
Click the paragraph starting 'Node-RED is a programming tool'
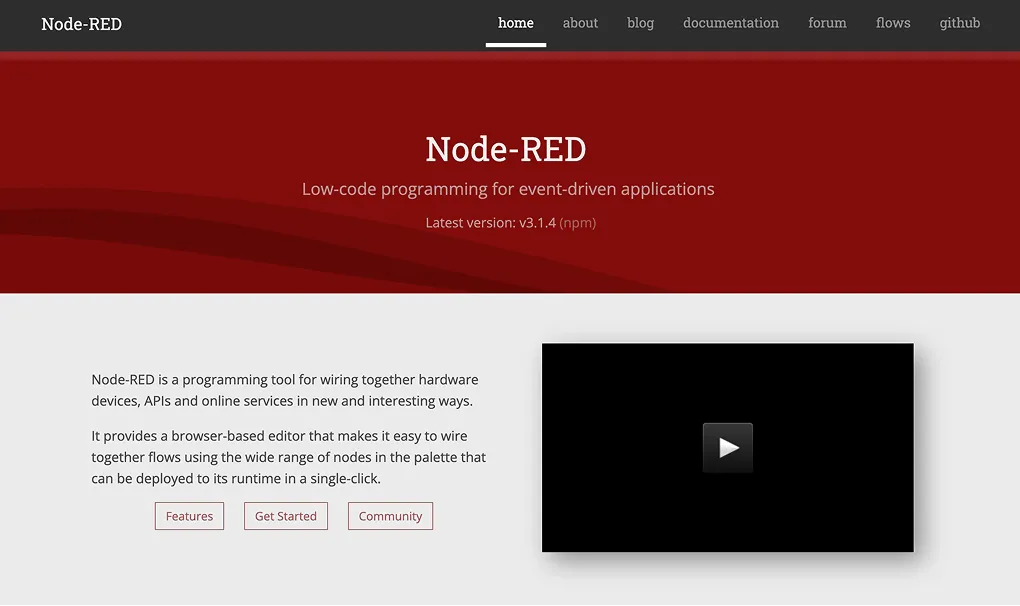[x=285, y=390]
